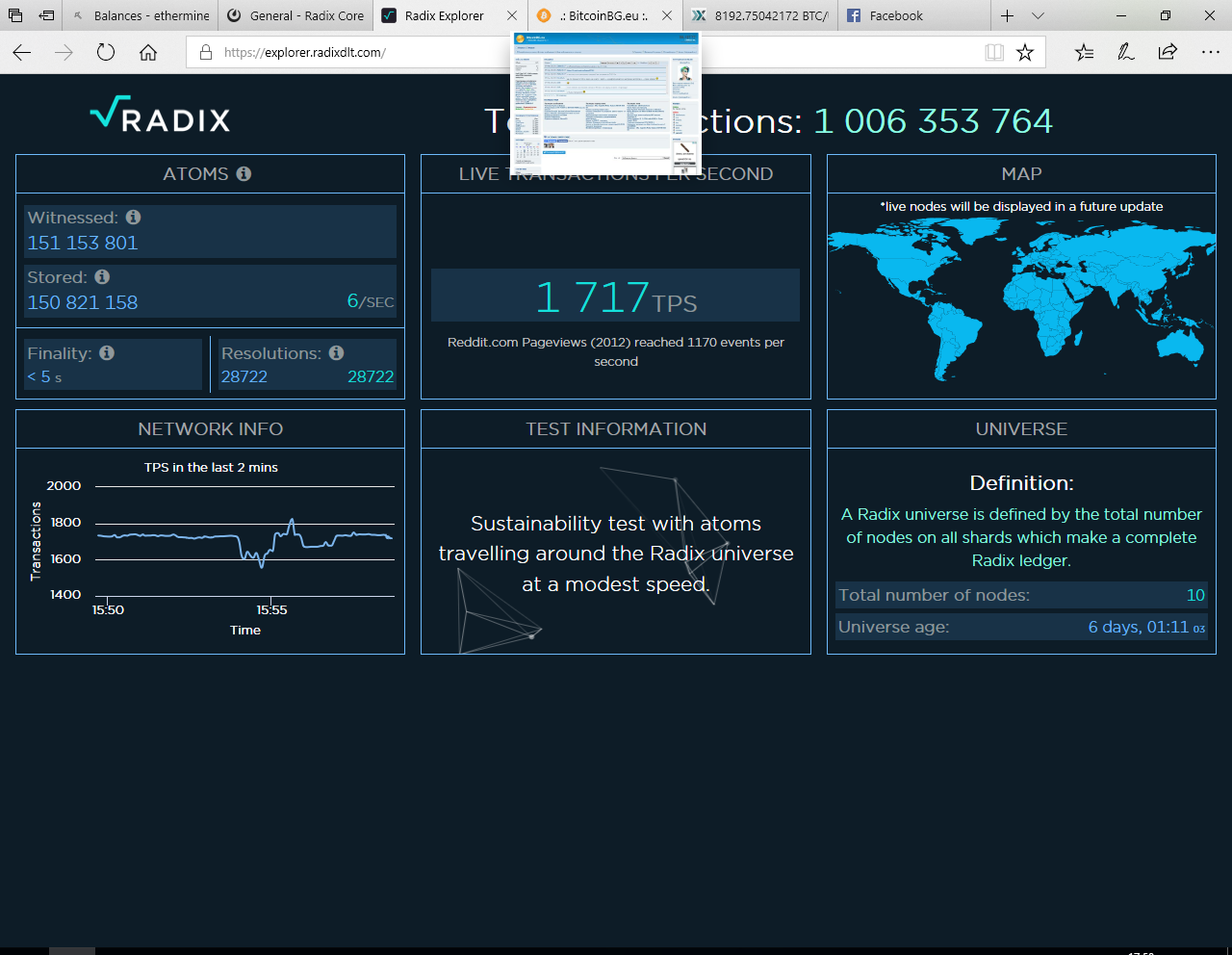Click the TEST INFORMATION heading

point(616,429)
